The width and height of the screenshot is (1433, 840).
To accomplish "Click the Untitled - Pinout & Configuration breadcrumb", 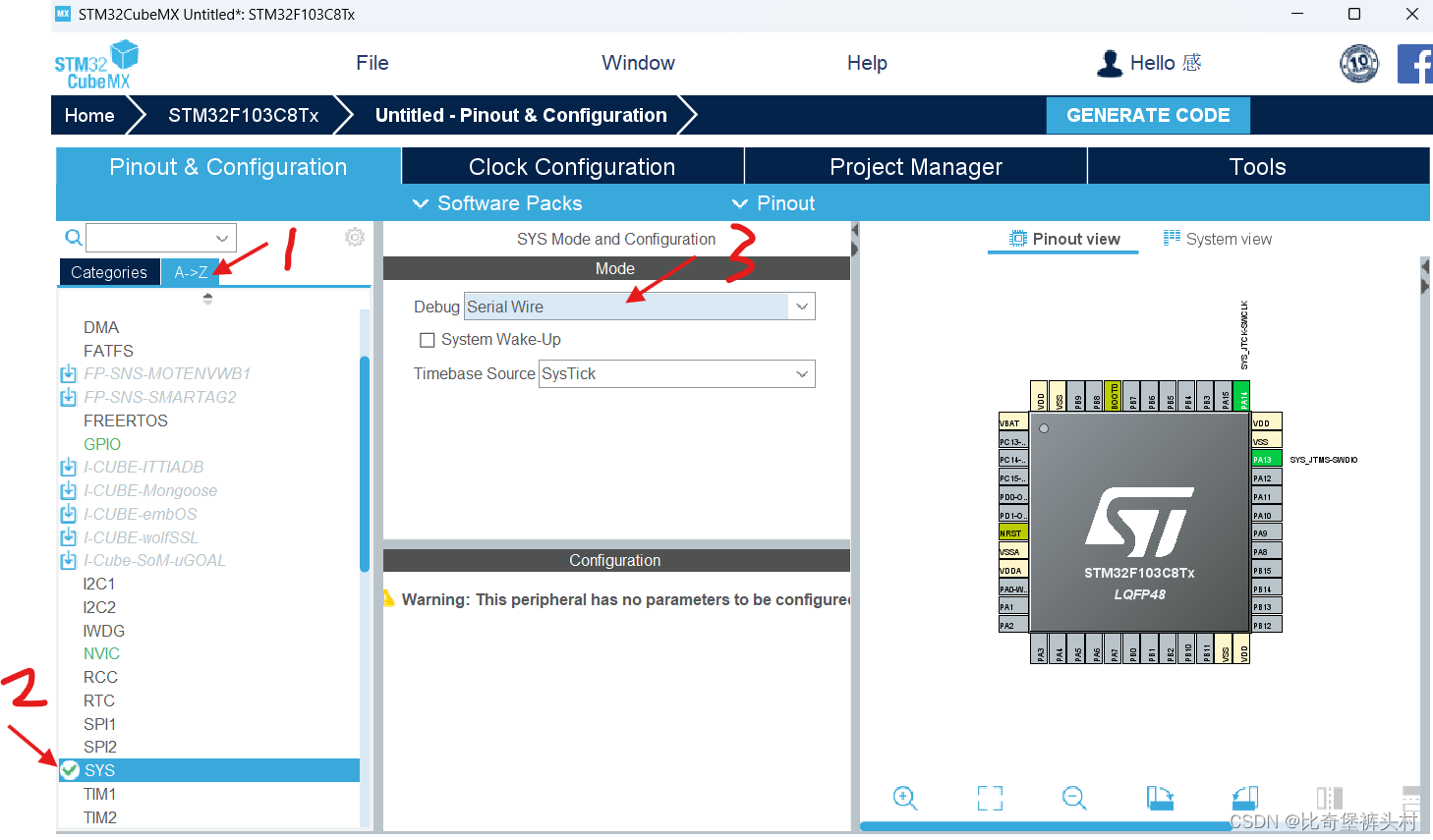I will (x=521, y=115).
